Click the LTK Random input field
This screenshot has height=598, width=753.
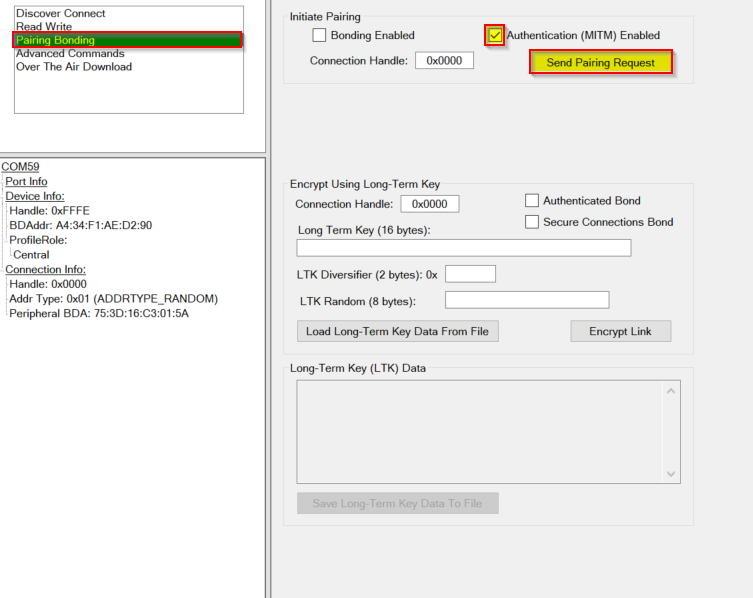tap(526, 300)
